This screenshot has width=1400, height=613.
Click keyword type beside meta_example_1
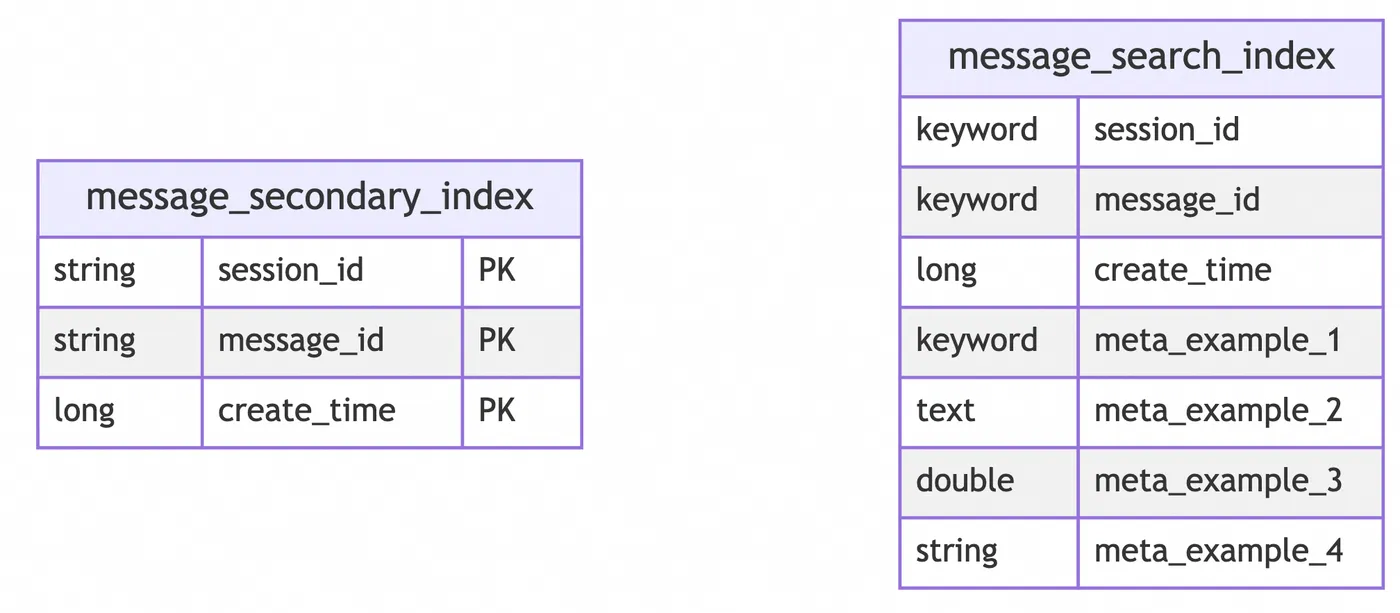[x=989, y=341]
